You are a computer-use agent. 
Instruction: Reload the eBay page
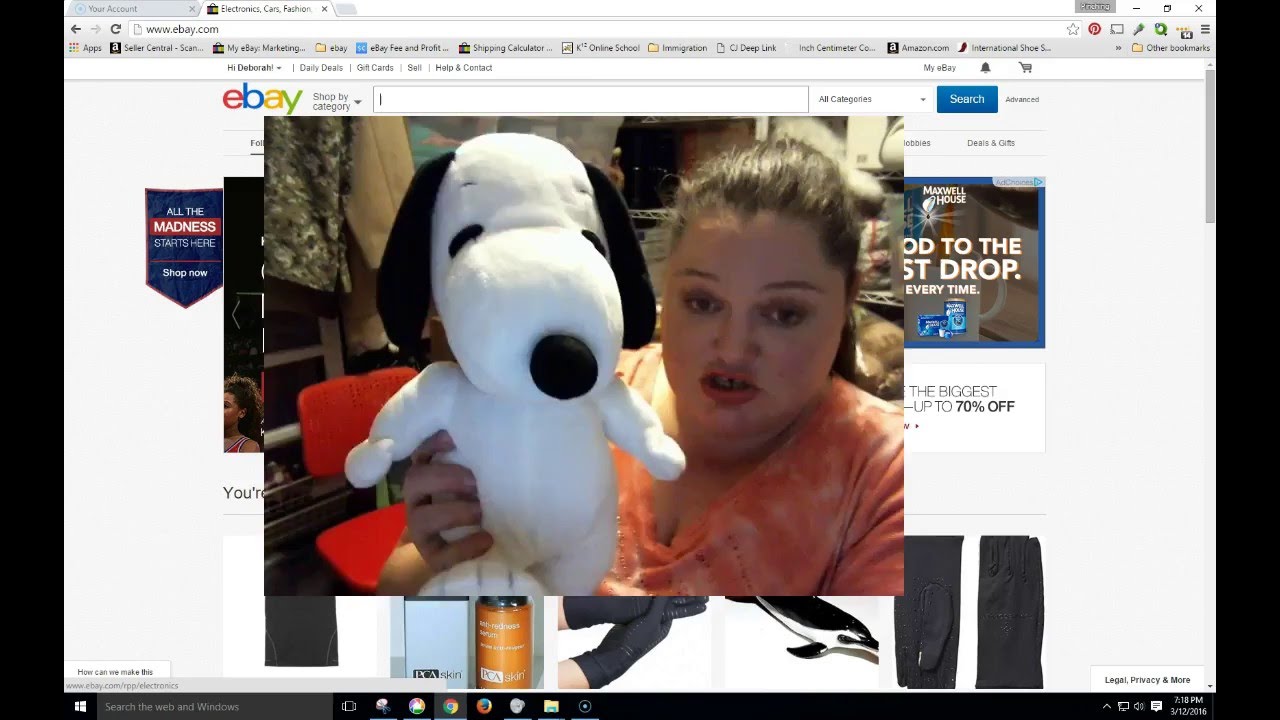[x=116, y=29]
